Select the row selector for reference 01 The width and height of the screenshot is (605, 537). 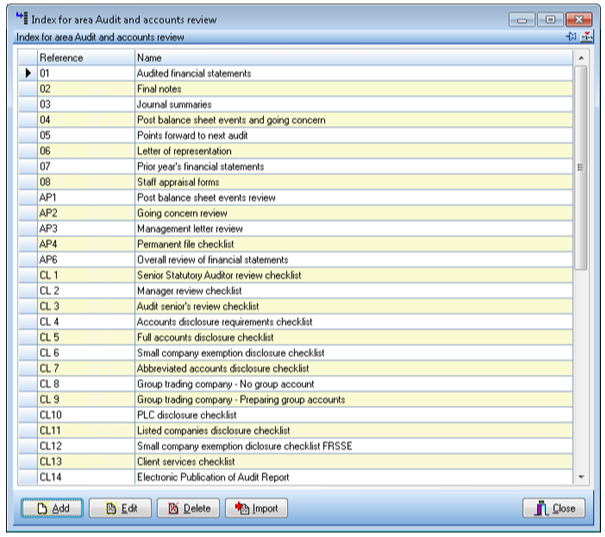[x=28, y=73]
